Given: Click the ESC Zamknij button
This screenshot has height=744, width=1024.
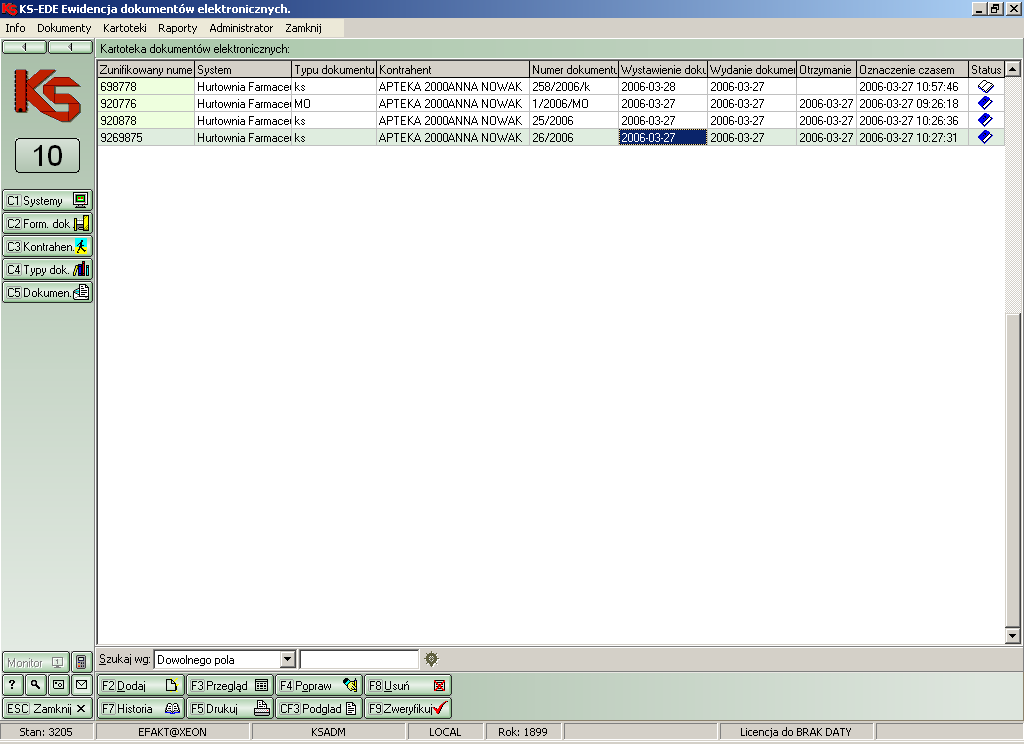Looking at the screenshot, I should pyautogui.click(x=47, y=708).
